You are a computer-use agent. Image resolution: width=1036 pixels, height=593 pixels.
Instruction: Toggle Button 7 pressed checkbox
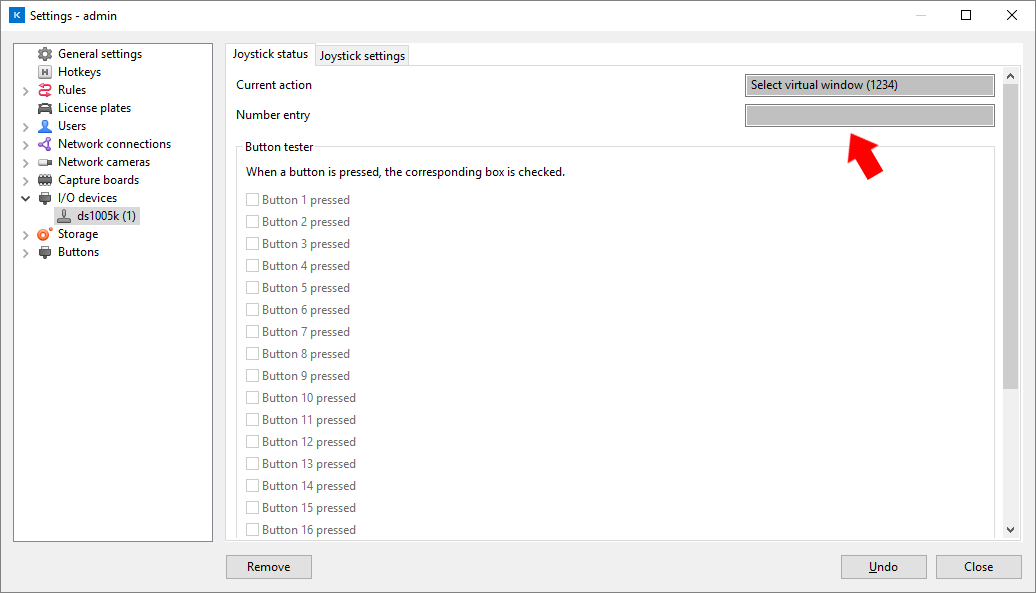[252, 331]
